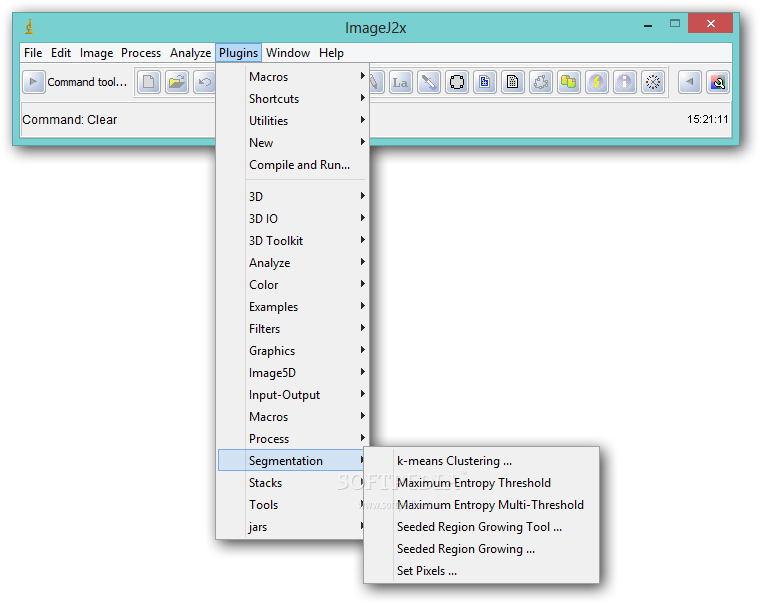Screen dimensions: 760x604
Task: Click the gray dotted polygon toolbar icon
Action: pos(541,82)
